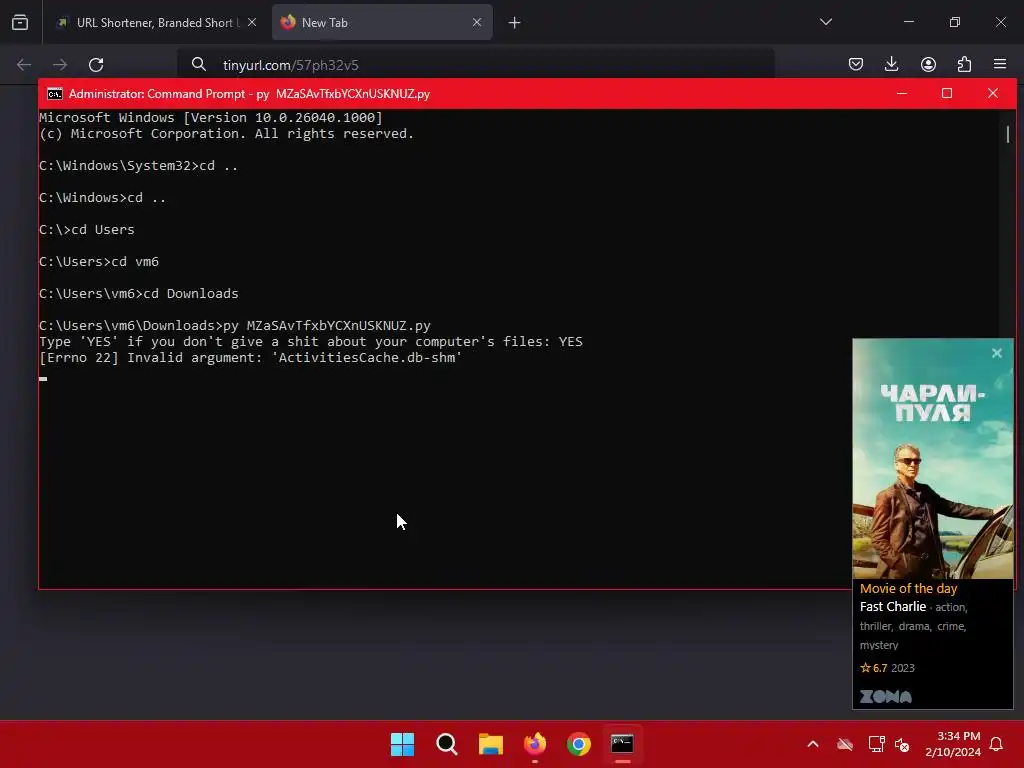The height and width of the screenshot is (768, 1024).
Task: Close the Command Prompt window
Action: click(993, 93)
